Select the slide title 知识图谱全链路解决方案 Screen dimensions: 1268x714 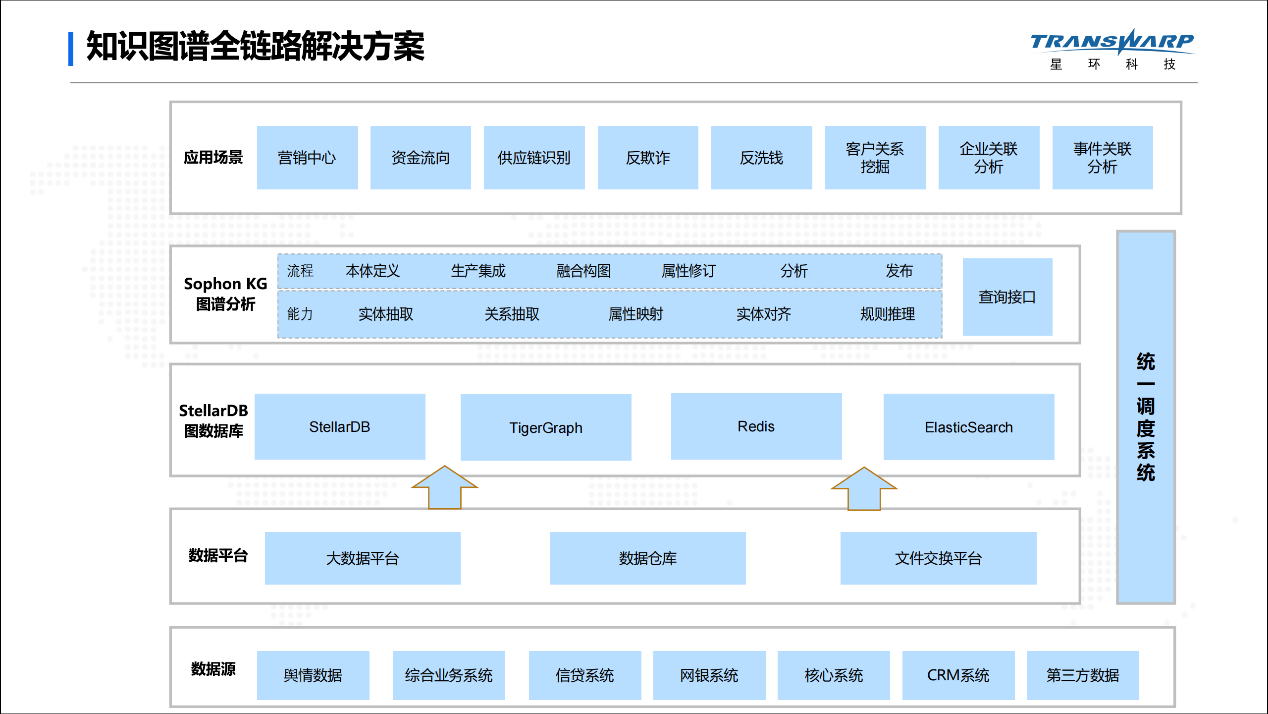(x=255, y=47)
